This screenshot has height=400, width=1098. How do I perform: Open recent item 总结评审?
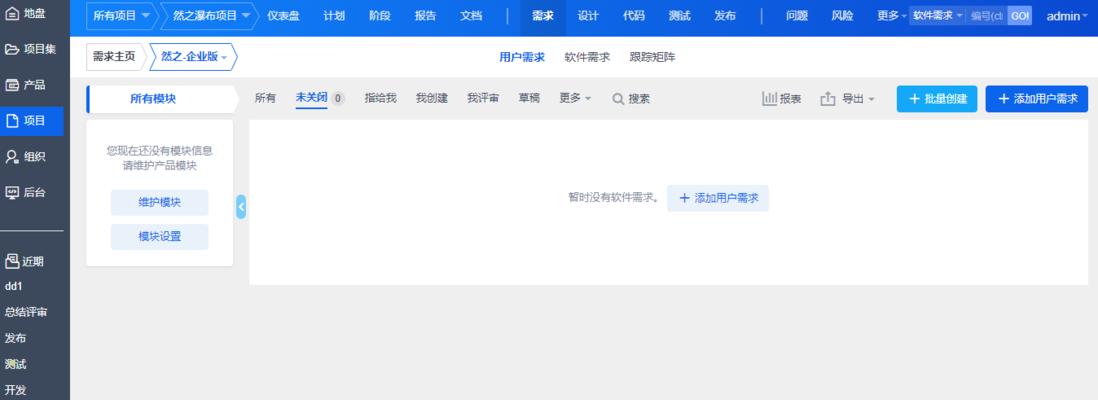pyautogui.click(x=26, y=312)
